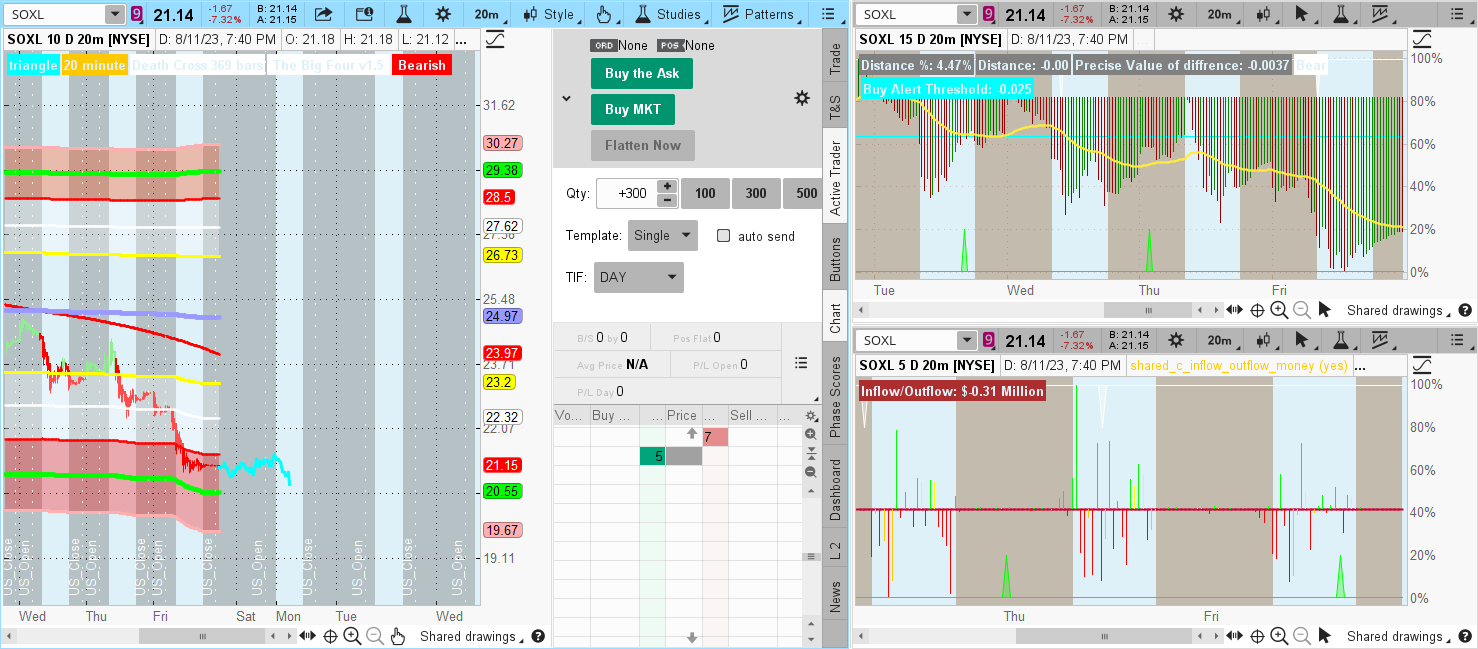Set quantity to 100
The width and height of the screenshot is (1478, 649).
pos(705,193)
